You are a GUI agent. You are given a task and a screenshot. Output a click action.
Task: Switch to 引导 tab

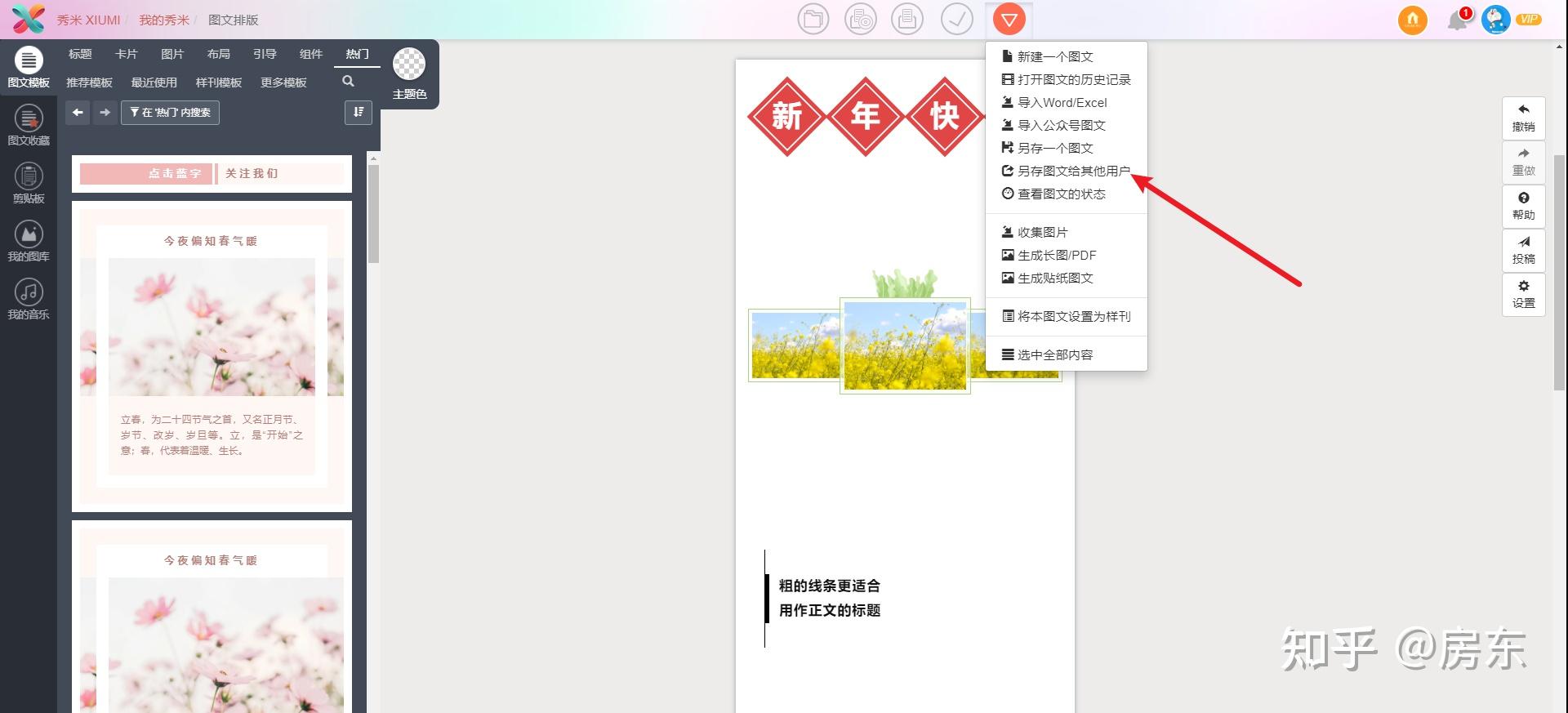click(265, 54)
